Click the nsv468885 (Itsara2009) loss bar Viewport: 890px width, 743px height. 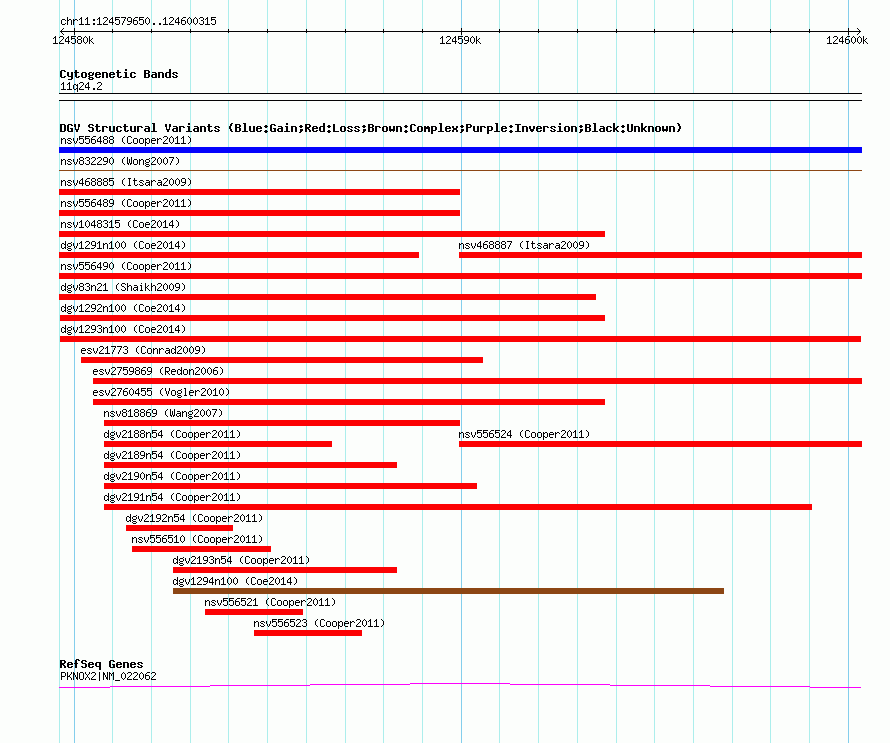point(259,192)
